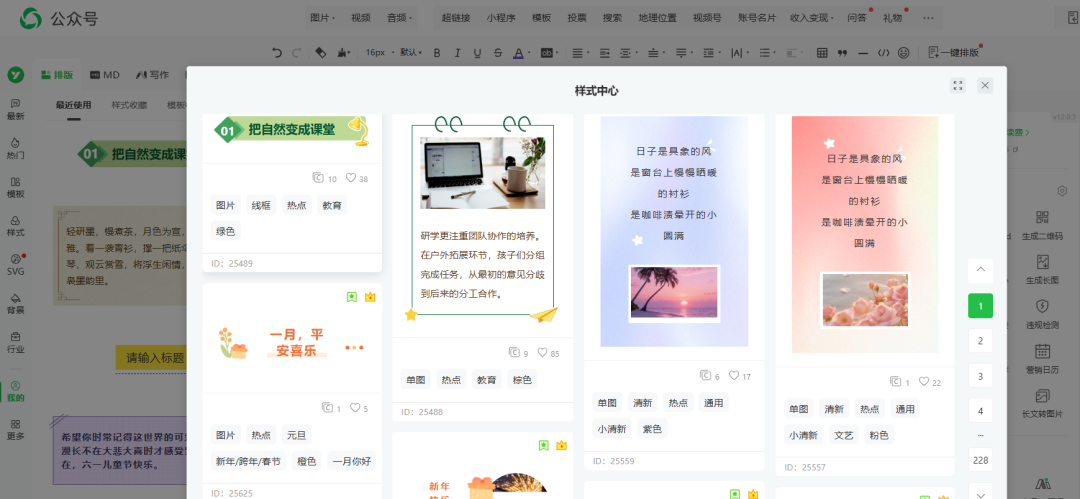Insert a code block with the code icon
This screenshot has height=499, width=1080.
(x=883, y=52)
